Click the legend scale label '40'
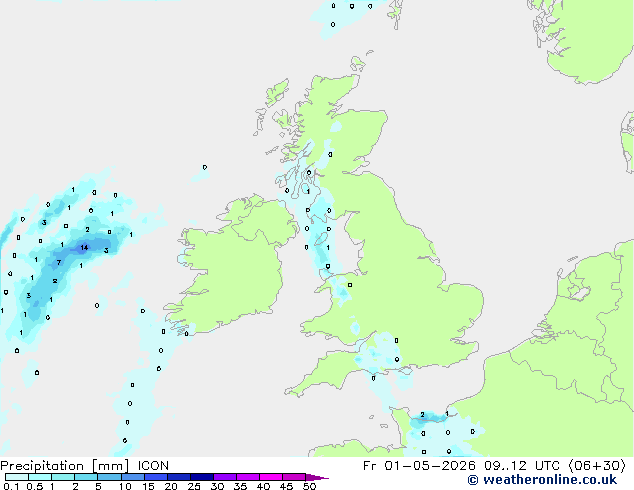634x490 pixels. [263, 486]
